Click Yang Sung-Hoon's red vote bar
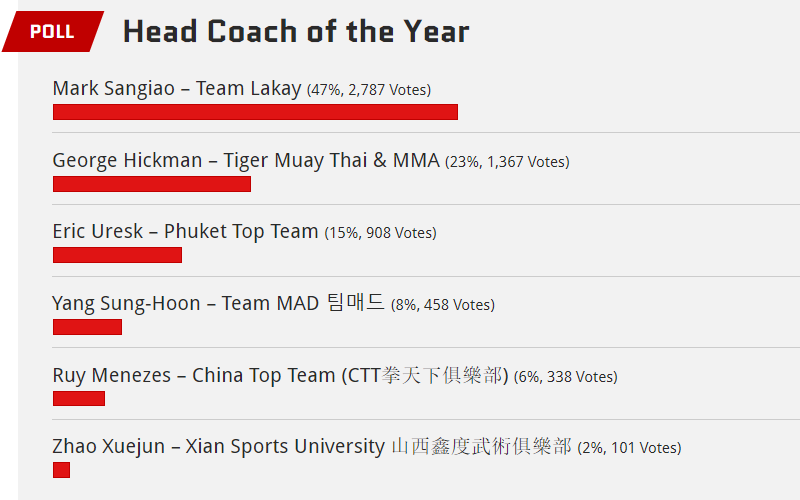This screenshot has height=500, width=800. coord(87,327)
